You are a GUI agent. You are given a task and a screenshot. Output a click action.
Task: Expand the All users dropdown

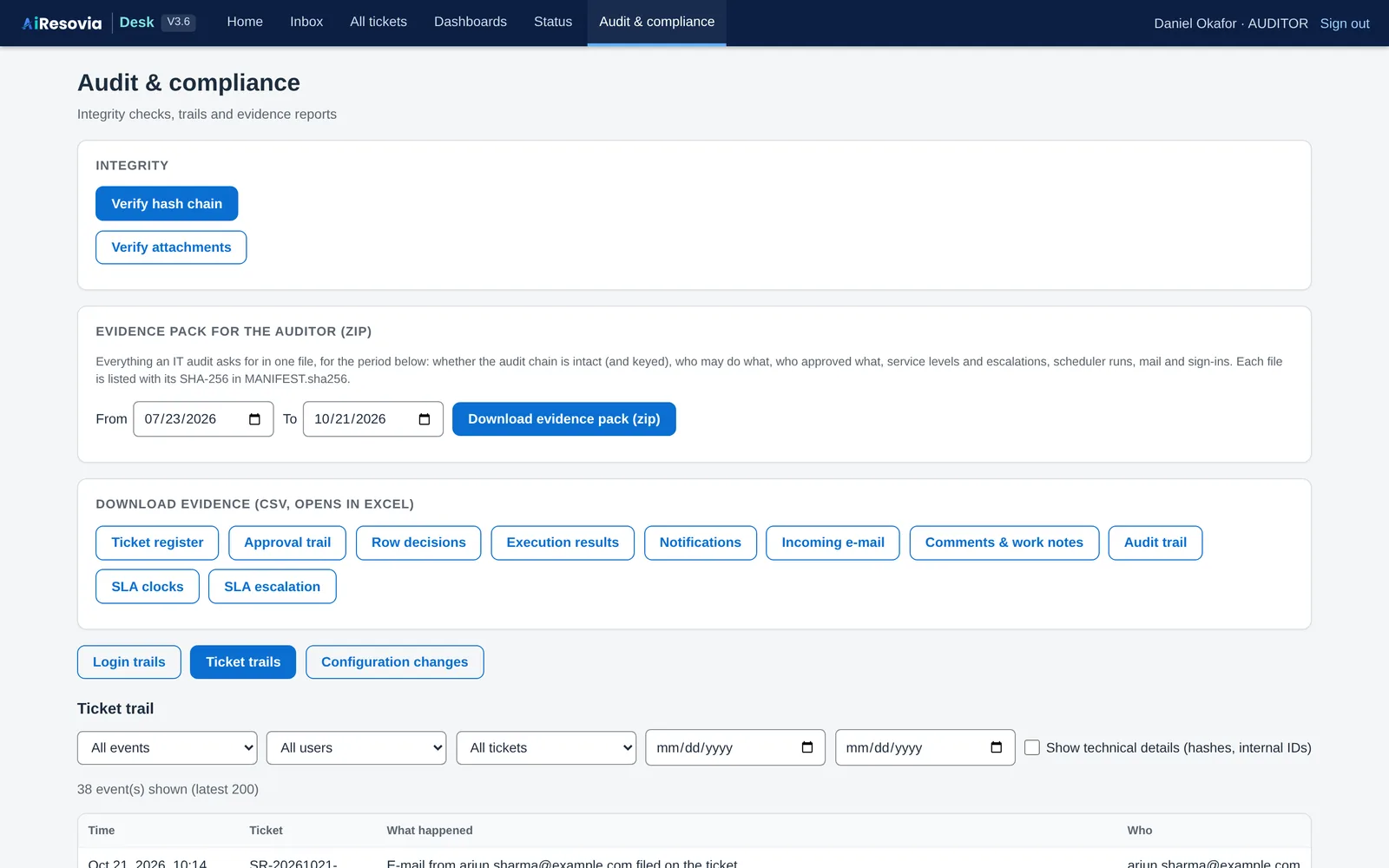357,748
